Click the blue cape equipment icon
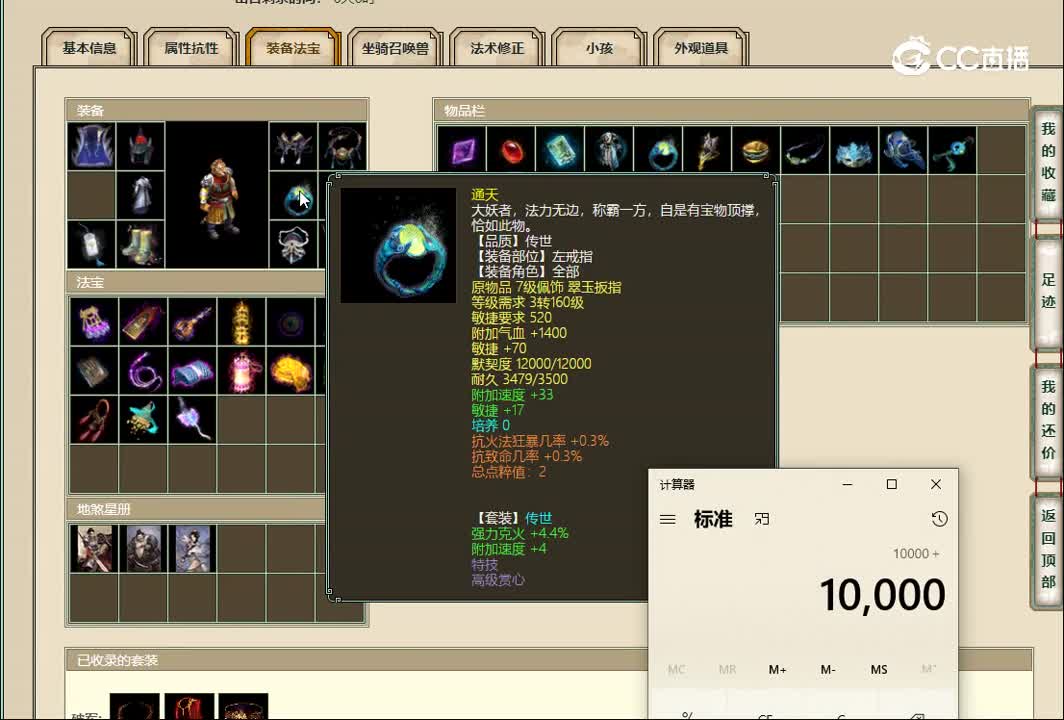Image resolution: width=1064 pixels, height=720 pixels. [91, 146]
